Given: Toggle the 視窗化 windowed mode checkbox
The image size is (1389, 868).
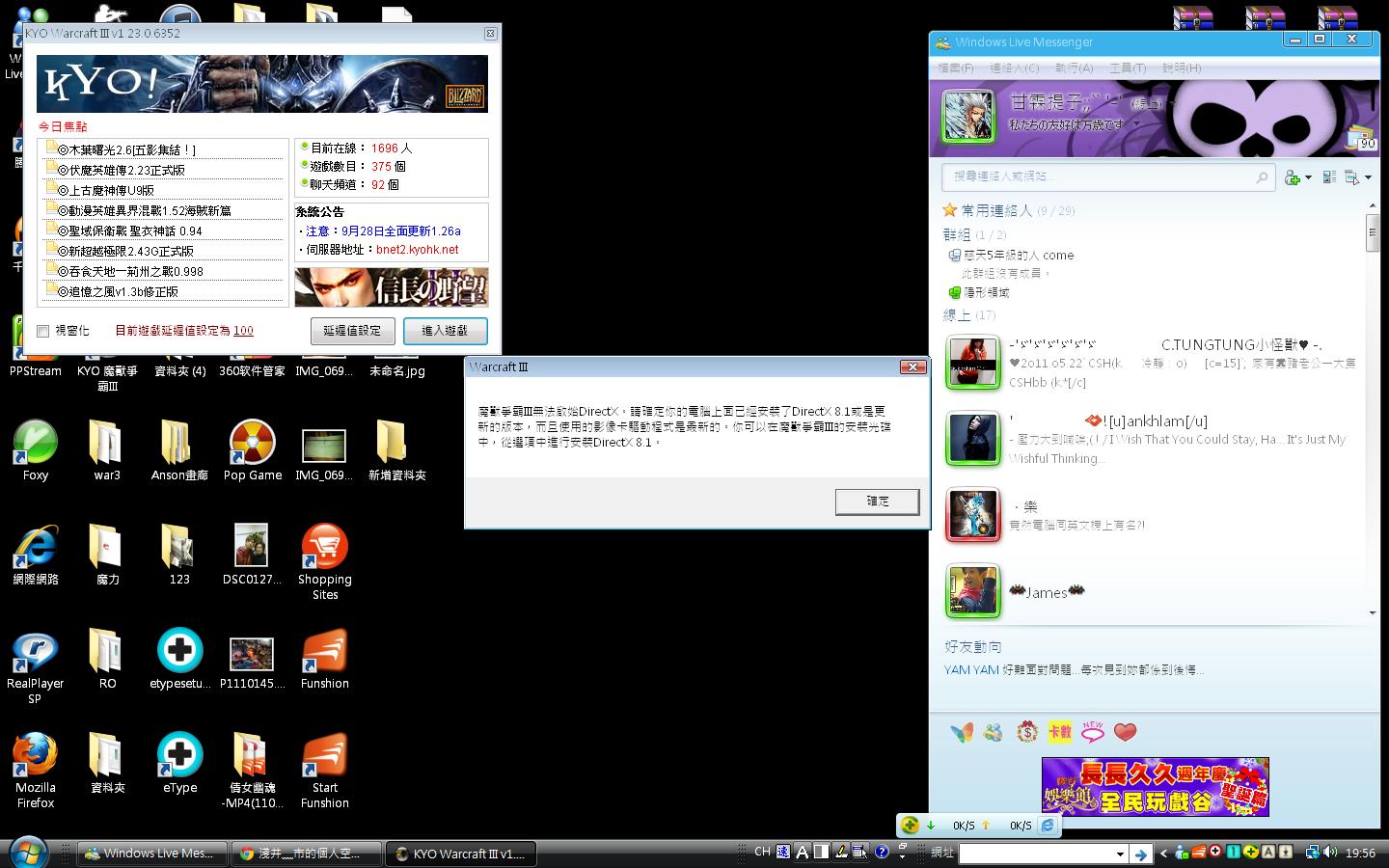Looking at the screenshot, I should click(43, 331).
